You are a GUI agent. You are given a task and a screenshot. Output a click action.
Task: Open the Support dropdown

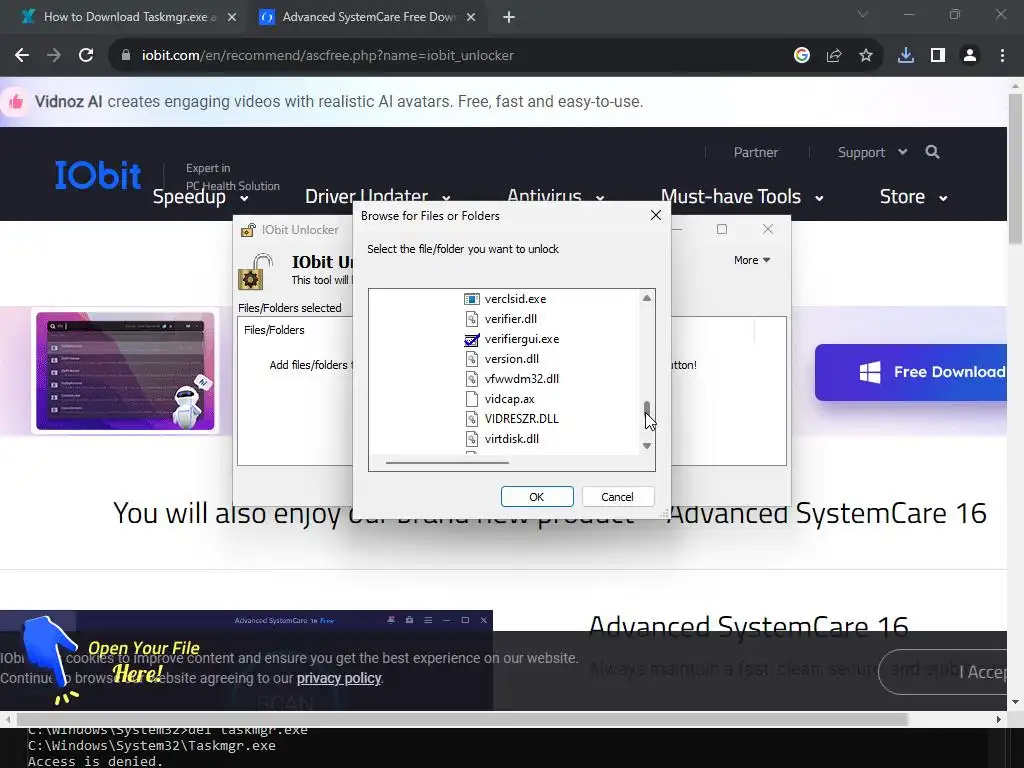coord(872,152)
